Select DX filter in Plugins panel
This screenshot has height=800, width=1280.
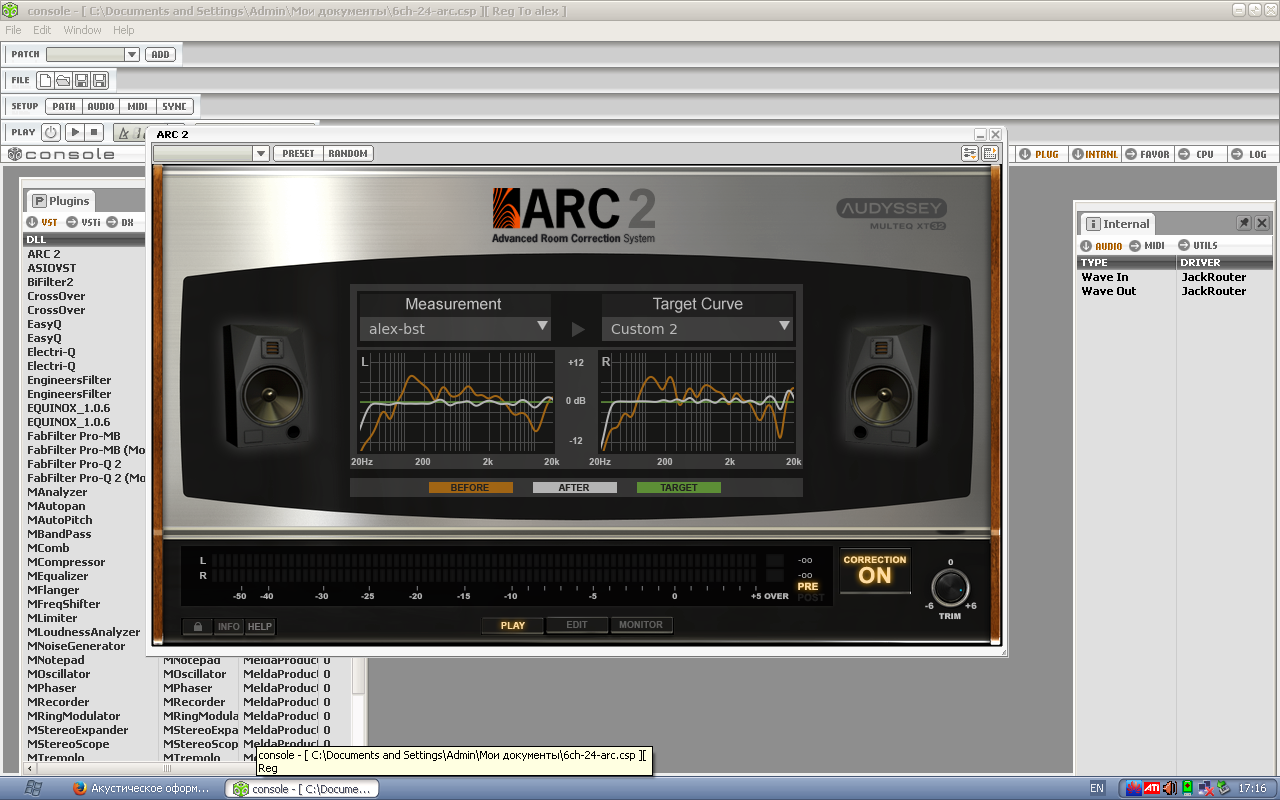120,222
